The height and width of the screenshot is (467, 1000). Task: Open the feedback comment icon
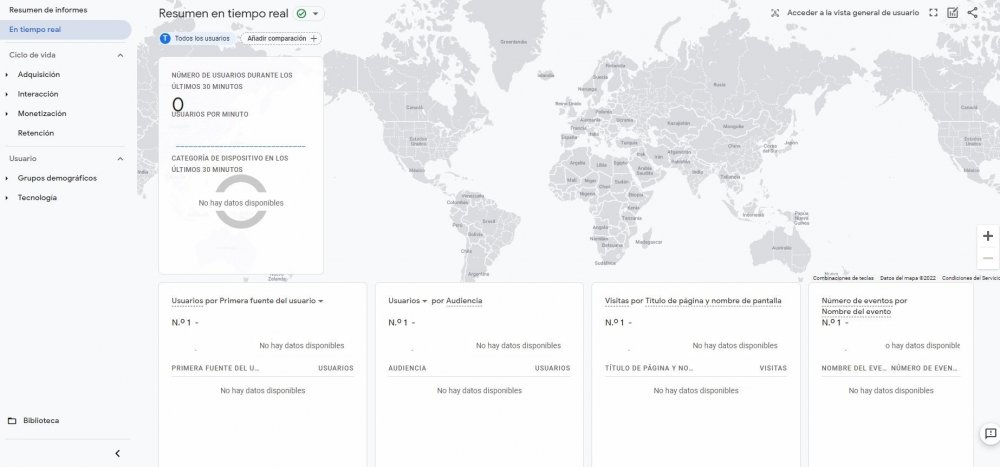click(990, 434)
